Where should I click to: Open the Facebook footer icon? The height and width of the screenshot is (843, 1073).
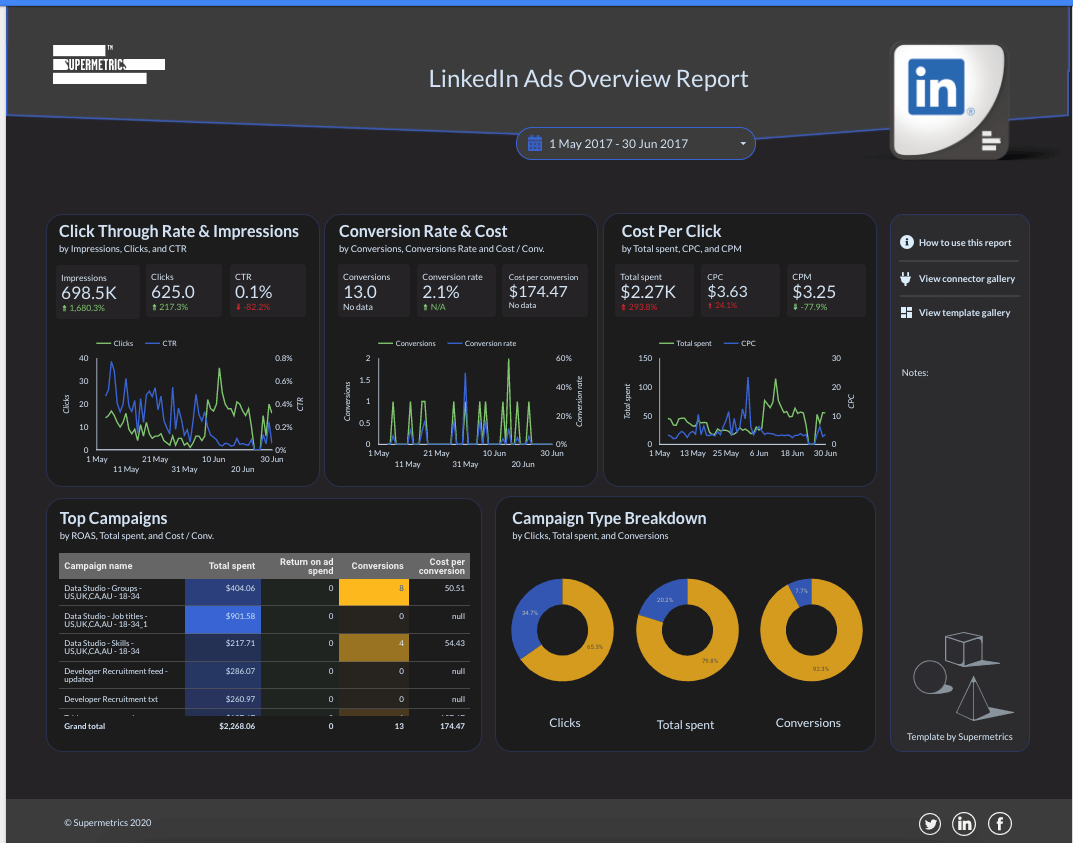[1000, 823]
